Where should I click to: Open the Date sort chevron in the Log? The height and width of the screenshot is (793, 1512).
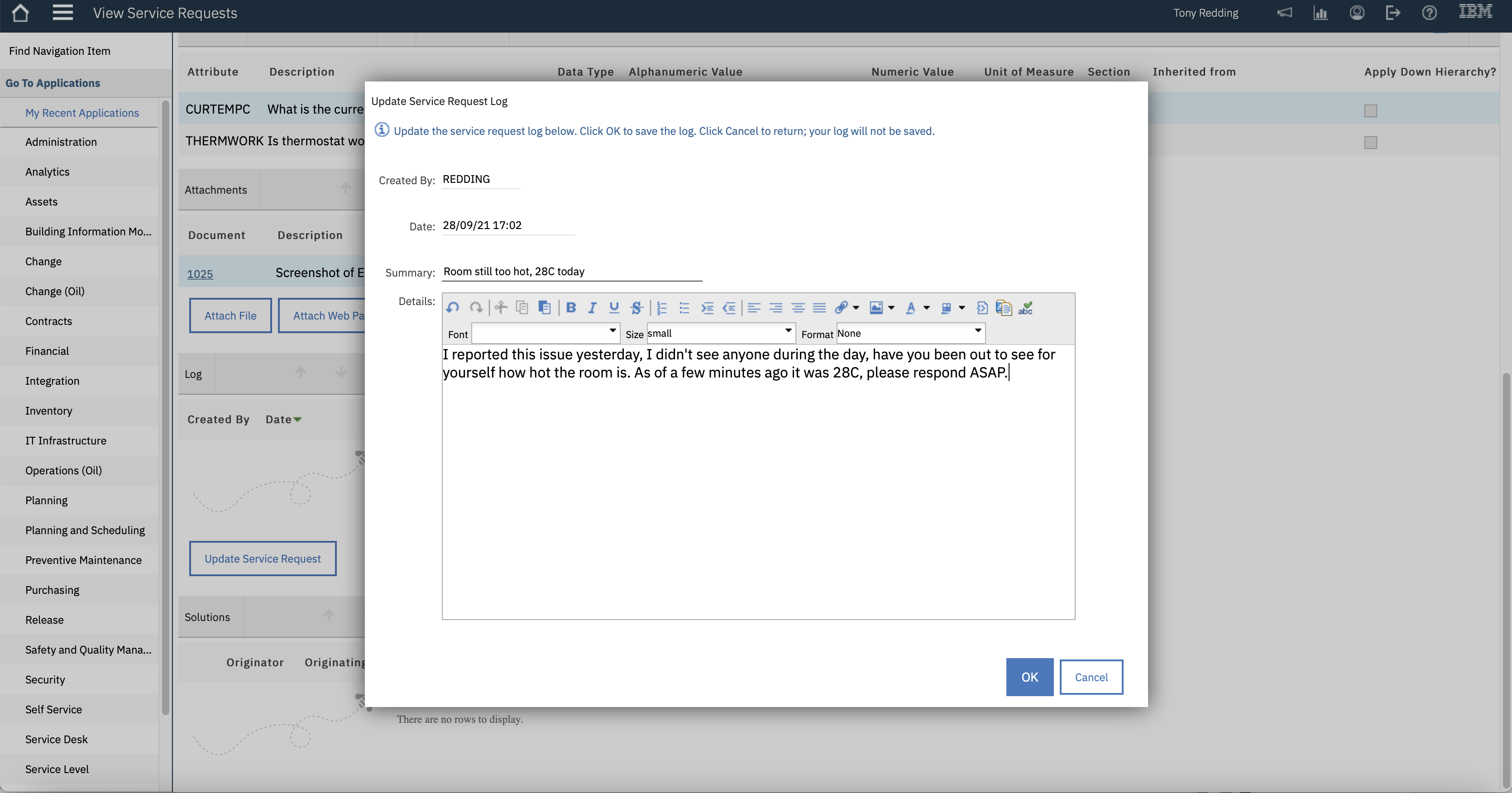point(297,419)
